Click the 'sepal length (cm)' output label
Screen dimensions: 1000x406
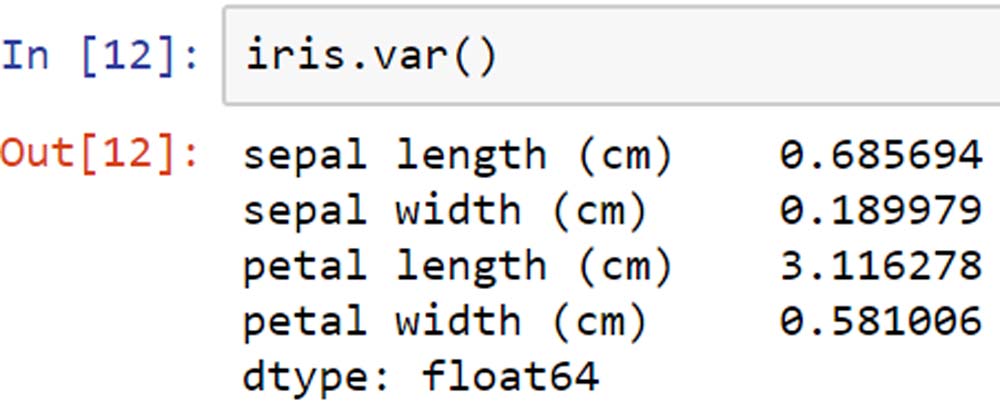click(x=457, y=156)
